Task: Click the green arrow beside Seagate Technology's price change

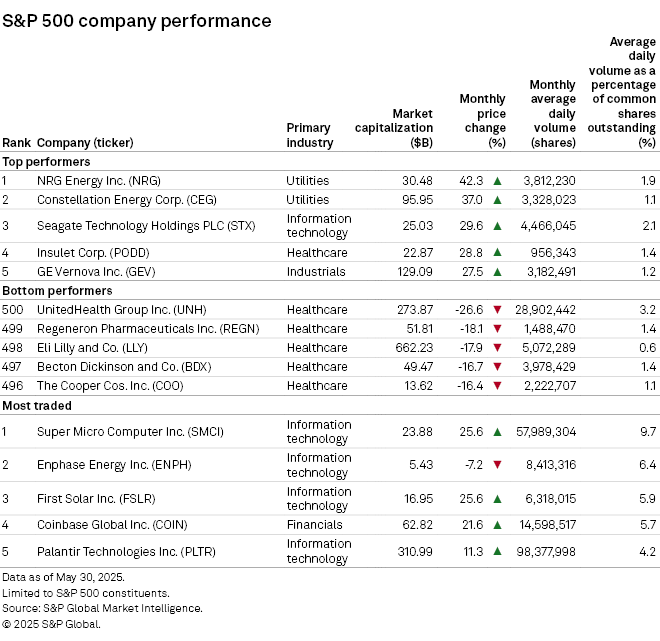Action: pos(496,226)
